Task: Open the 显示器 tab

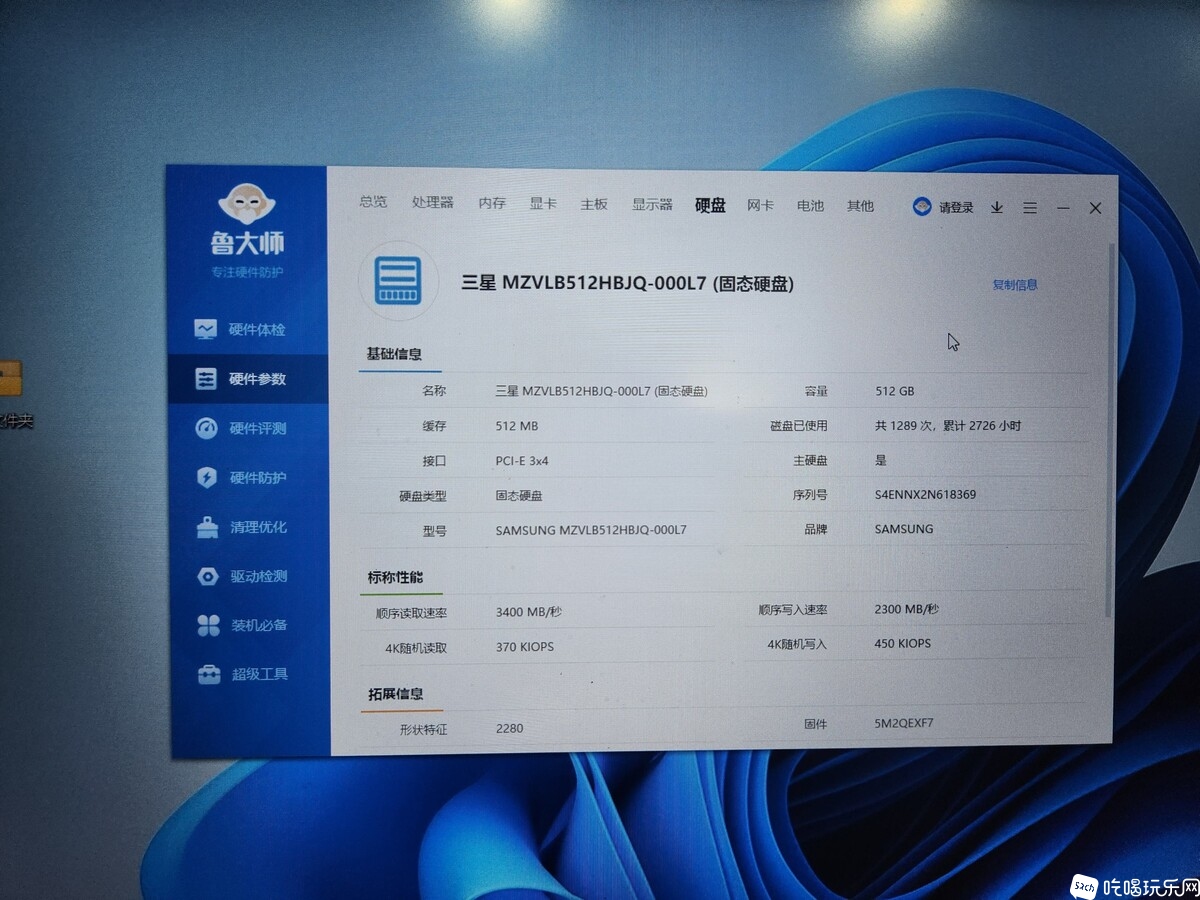Action: click(652, 204)
